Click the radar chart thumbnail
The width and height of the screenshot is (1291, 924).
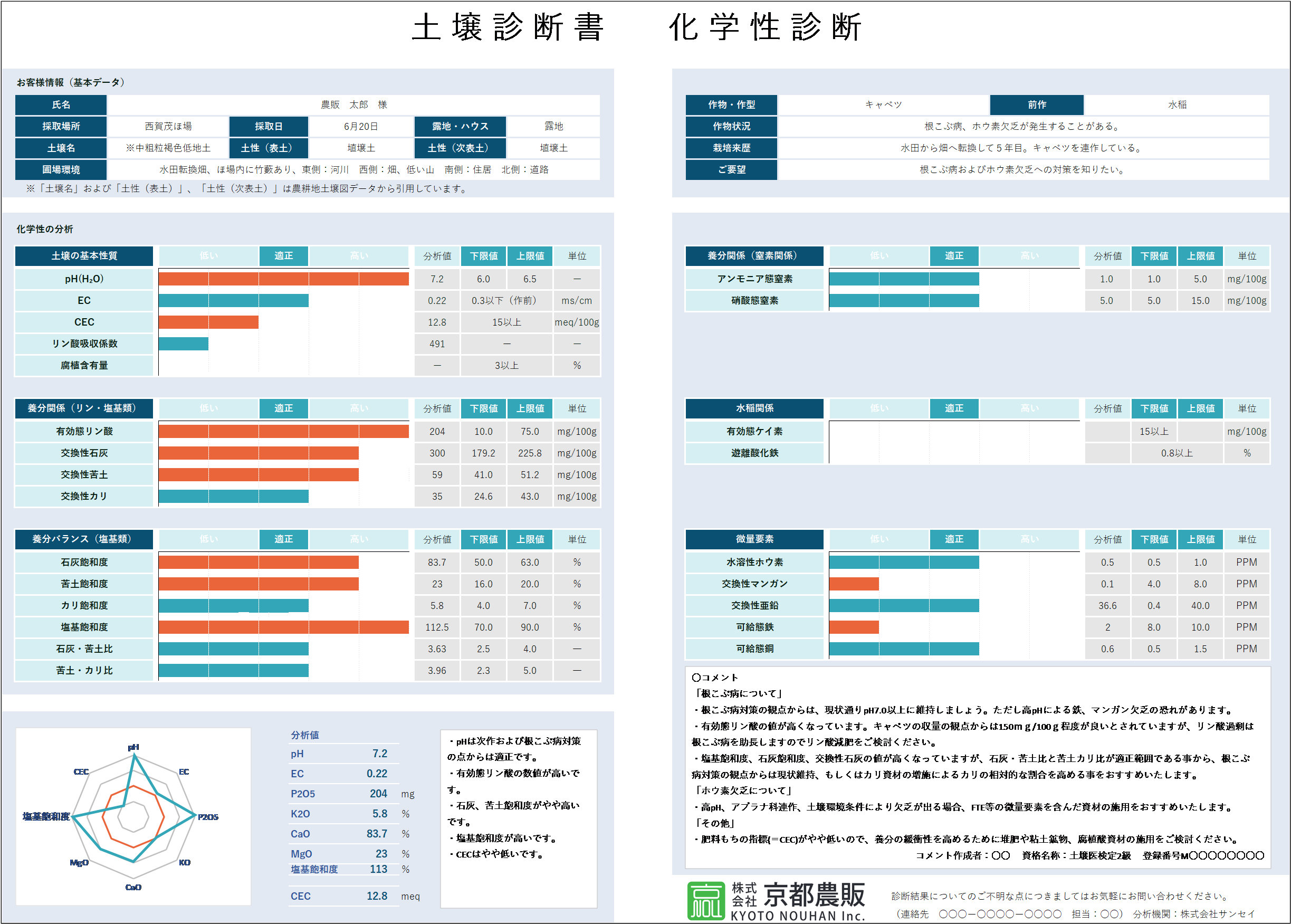point(133,816)
